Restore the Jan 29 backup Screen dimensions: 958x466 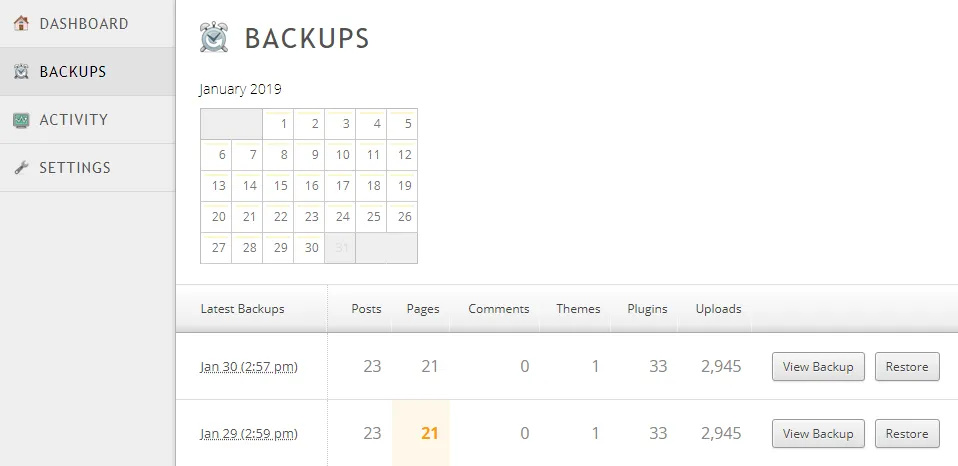coord(907,434)
